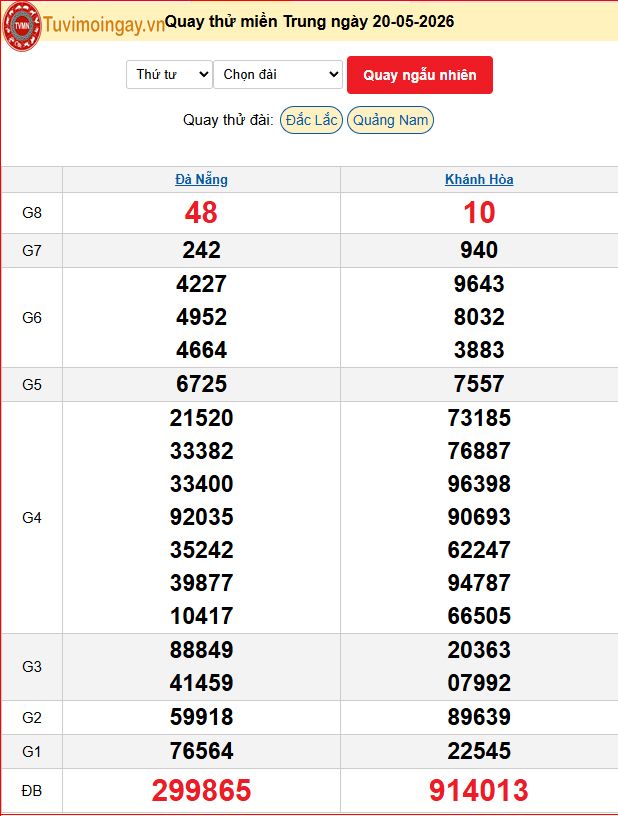Click the G6 number 4952
The image size is (618, 816).
201,317
